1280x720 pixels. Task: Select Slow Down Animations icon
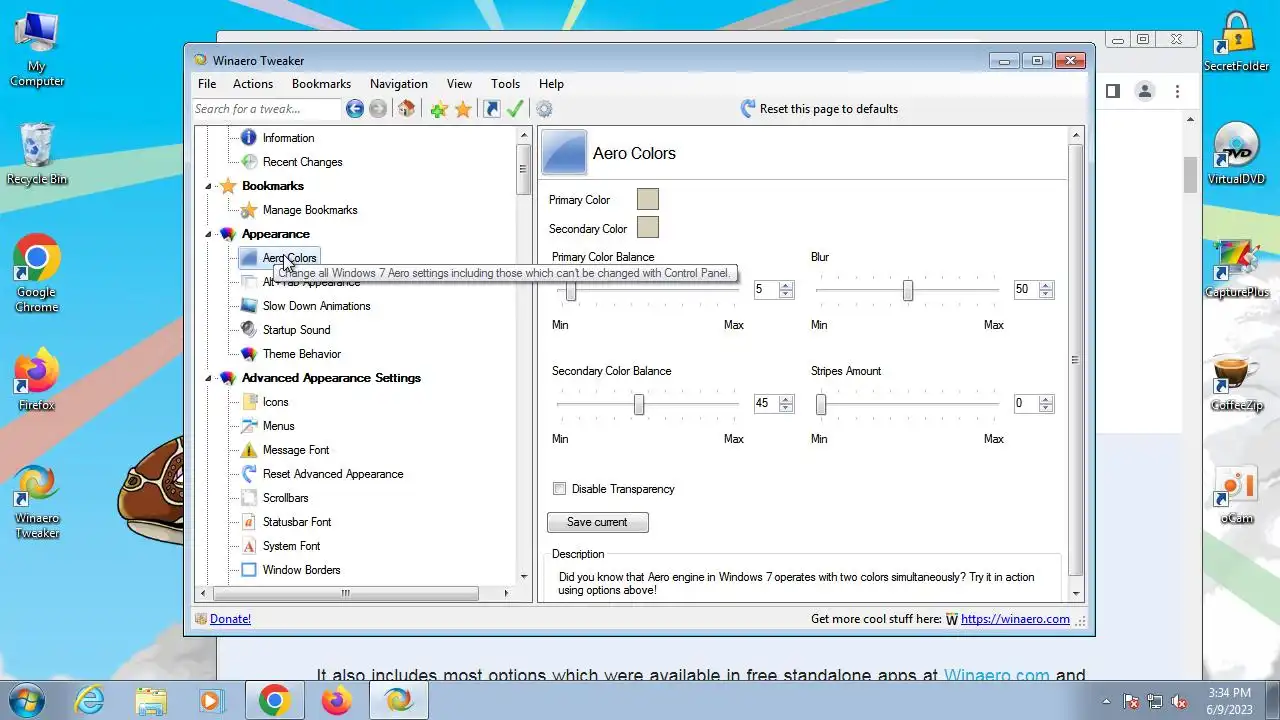pyautogui.click(x=249, y=306)
